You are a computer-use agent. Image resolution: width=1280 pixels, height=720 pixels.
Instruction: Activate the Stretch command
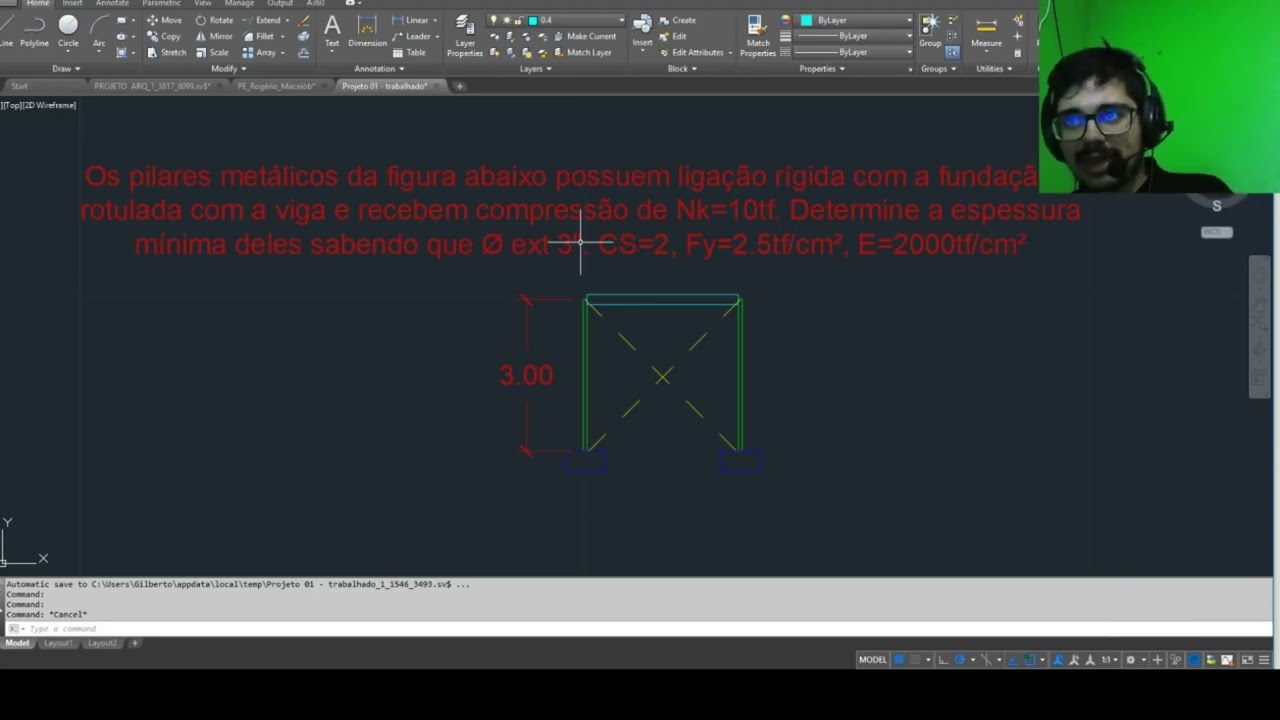(166, 52)
